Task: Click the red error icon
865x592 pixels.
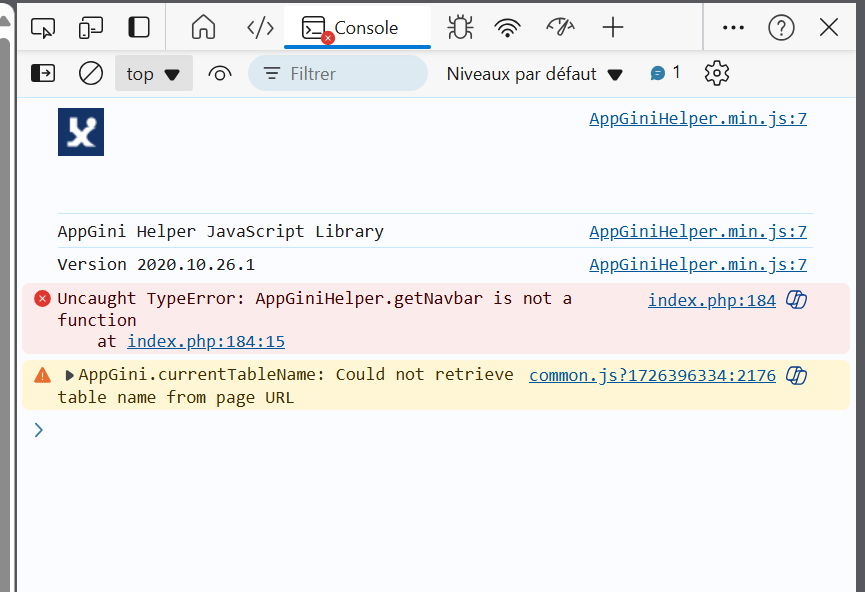Action: point(42,298)
